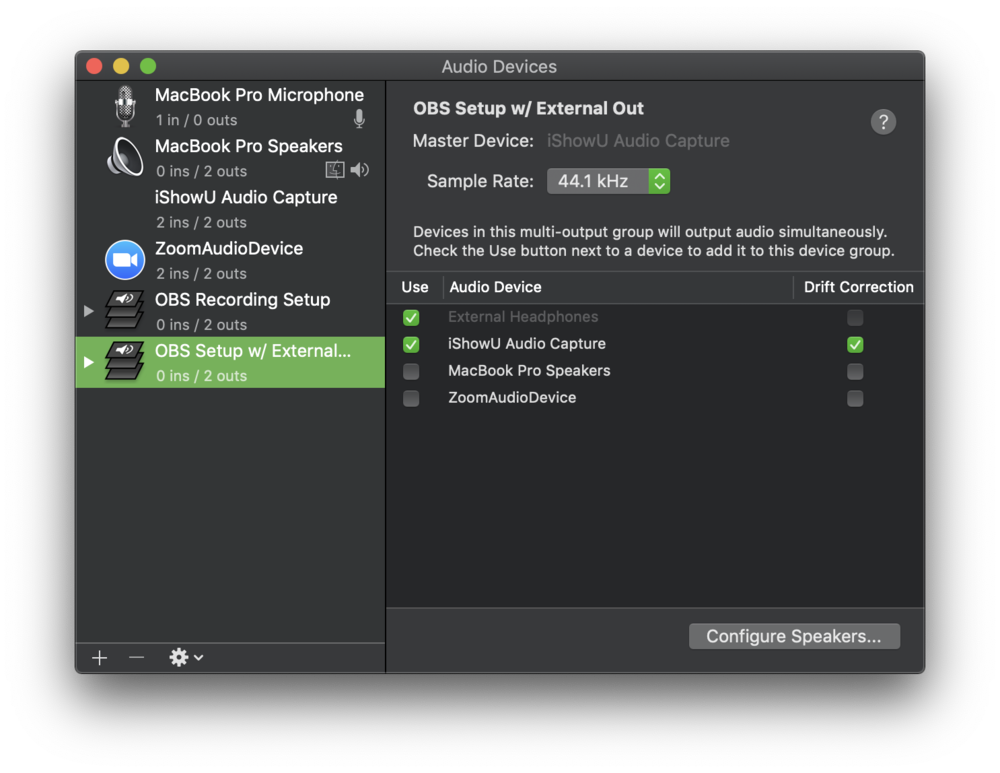Expand the OBS Recording Setup disclosure triangle

click(x=89, y=311)
